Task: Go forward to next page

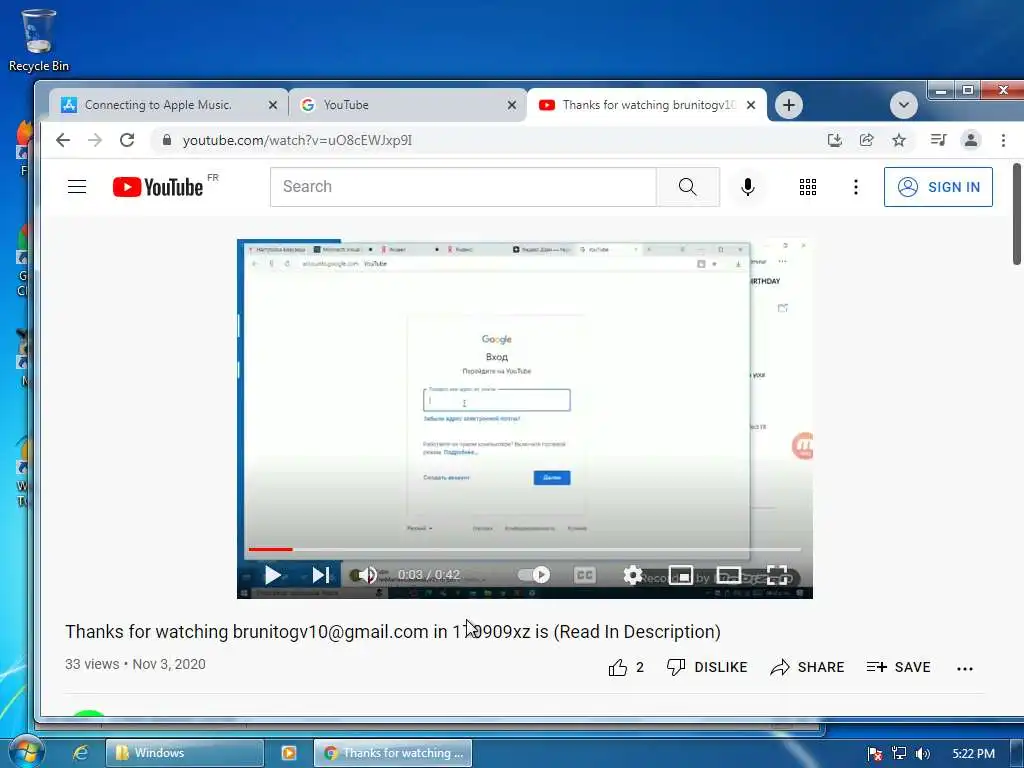Action: tap(95, 140)
